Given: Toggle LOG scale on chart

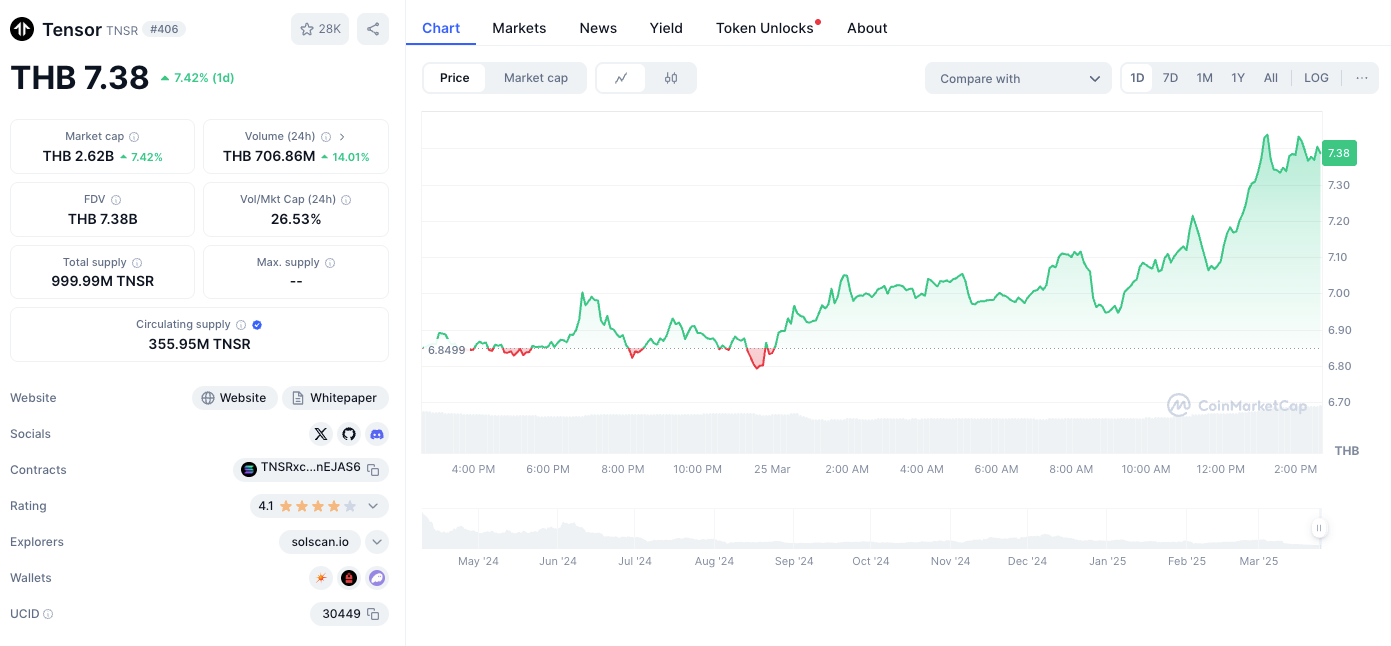Looking at the screenshot, I should pyautogui.click(x=1316, y=78).
